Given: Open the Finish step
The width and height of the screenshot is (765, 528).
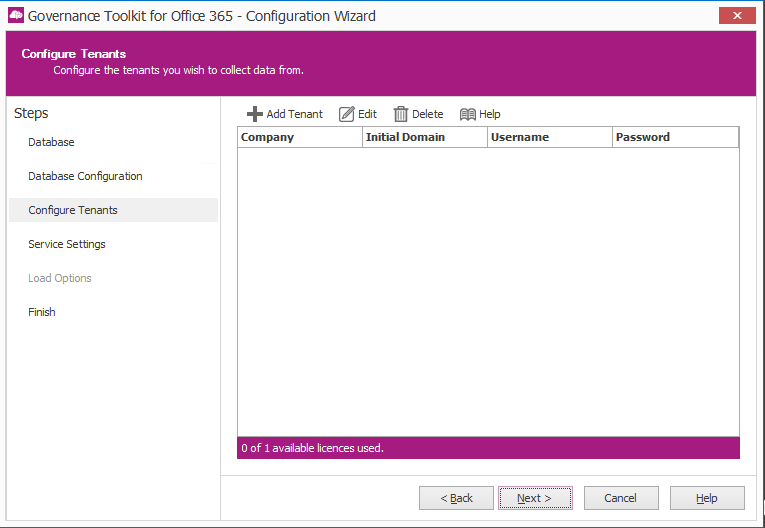Looking at the screenshot, I should [x=42, y=312].
